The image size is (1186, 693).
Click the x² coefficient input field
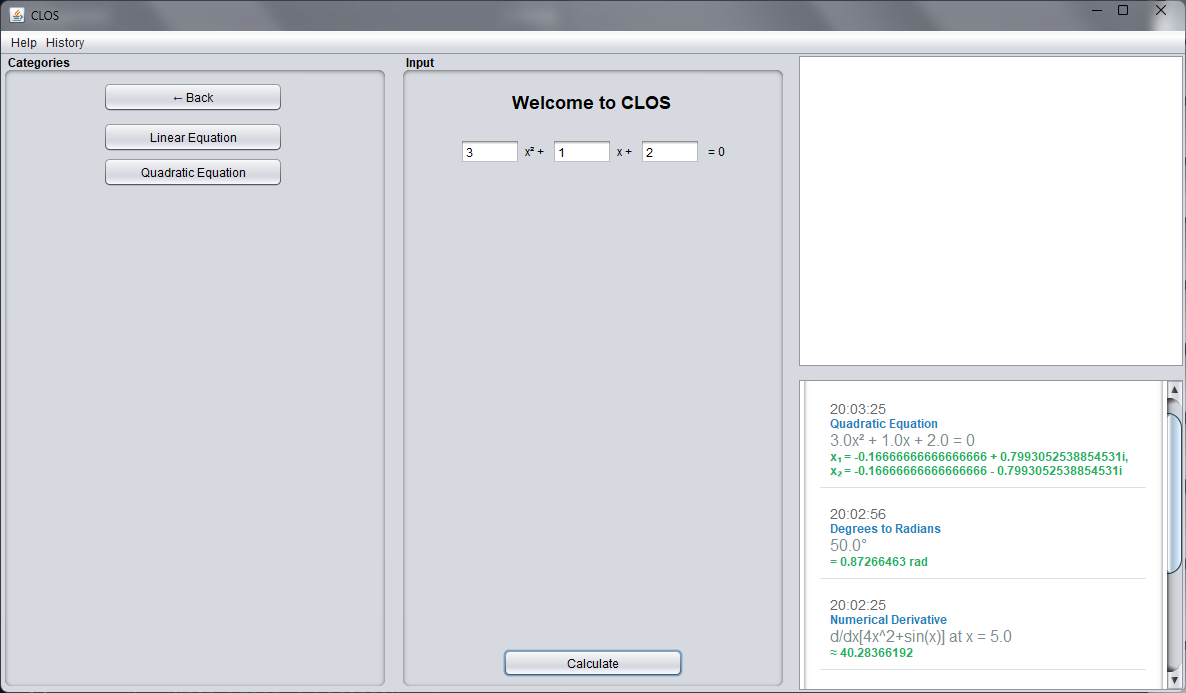click(x=489, y=151)
